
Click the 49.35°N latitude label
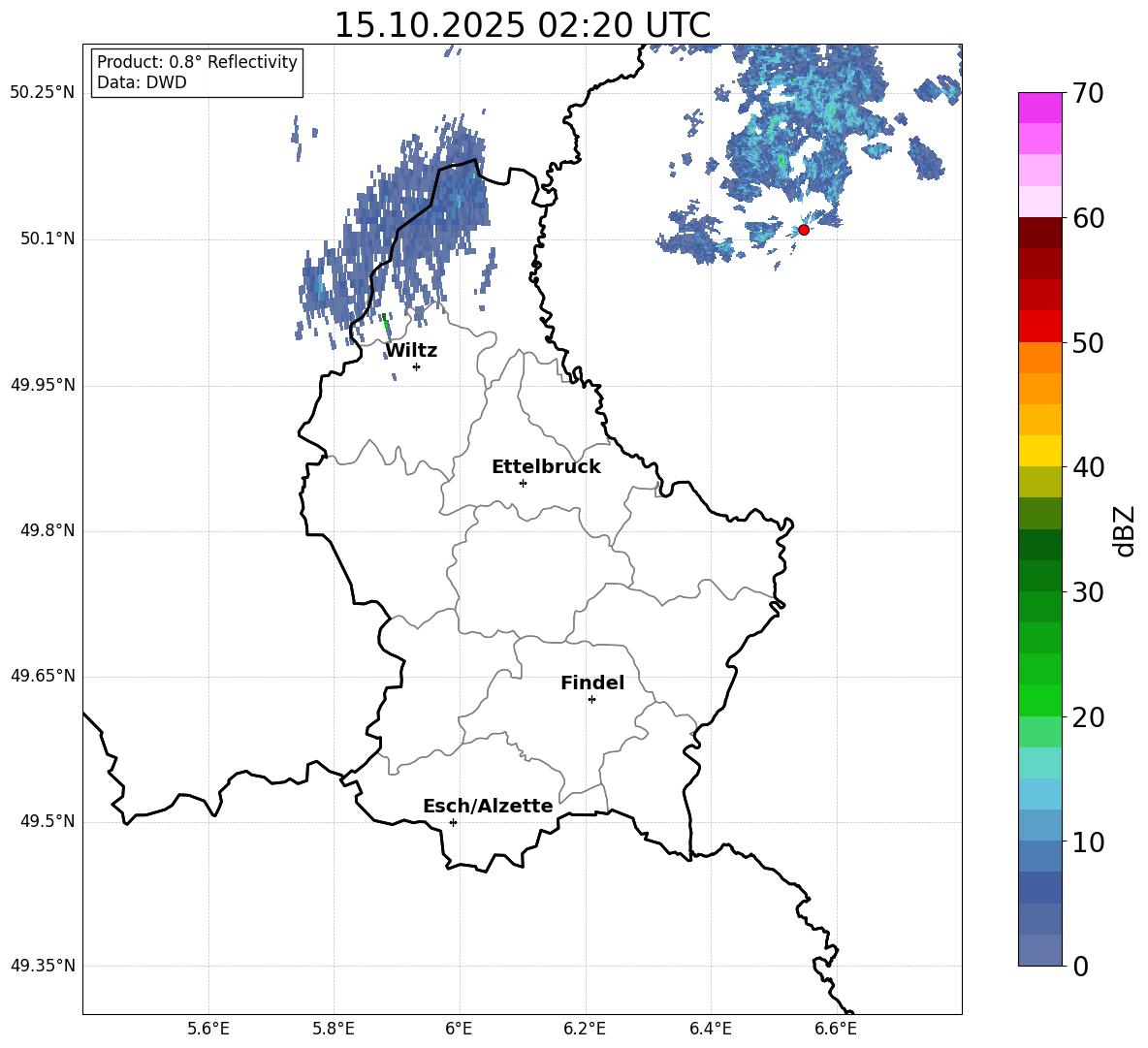pos(43,966)
